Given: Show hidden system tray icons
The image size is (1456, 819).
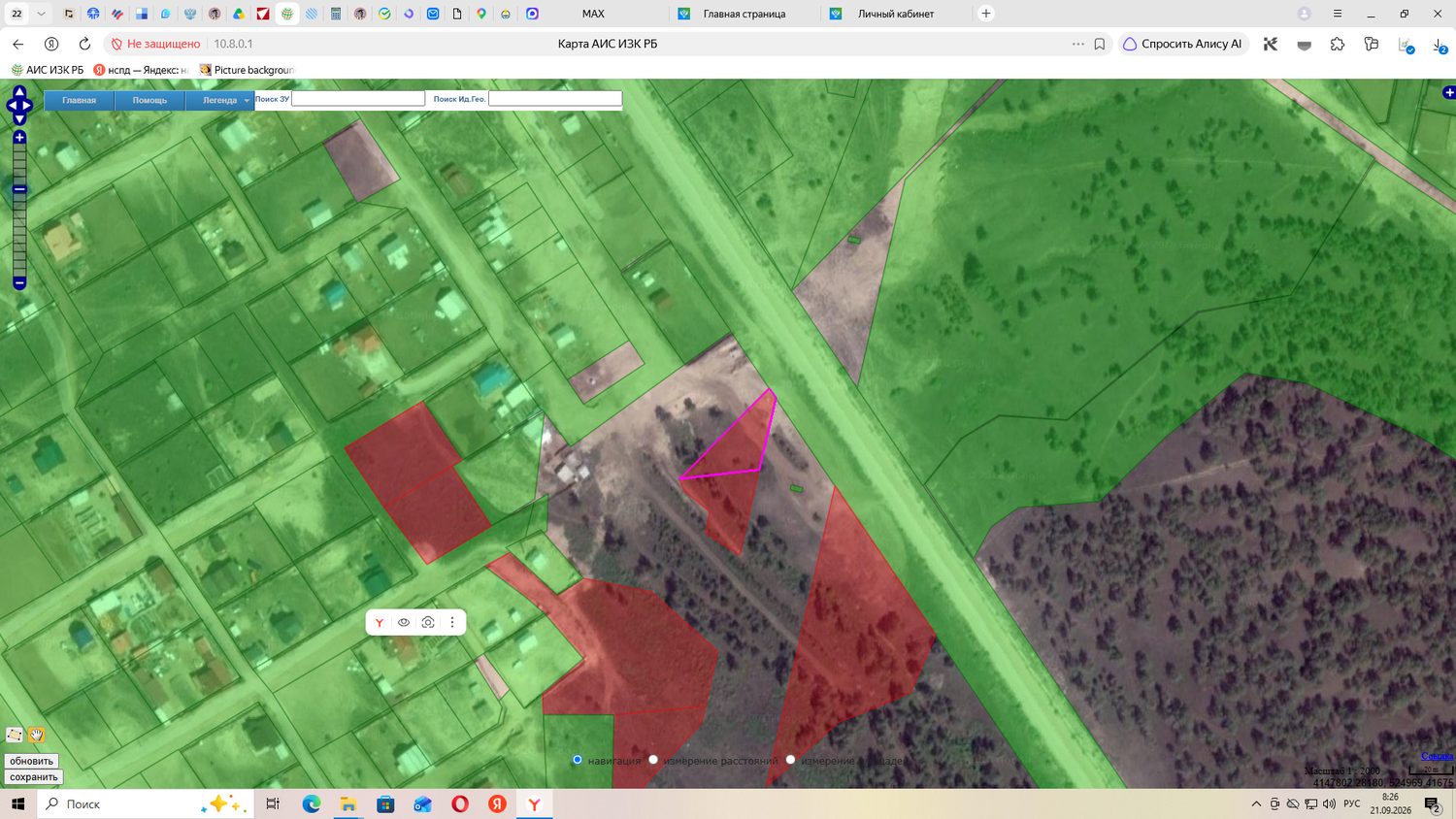Looking at the screenshot, I should [x=1256, y=804].
